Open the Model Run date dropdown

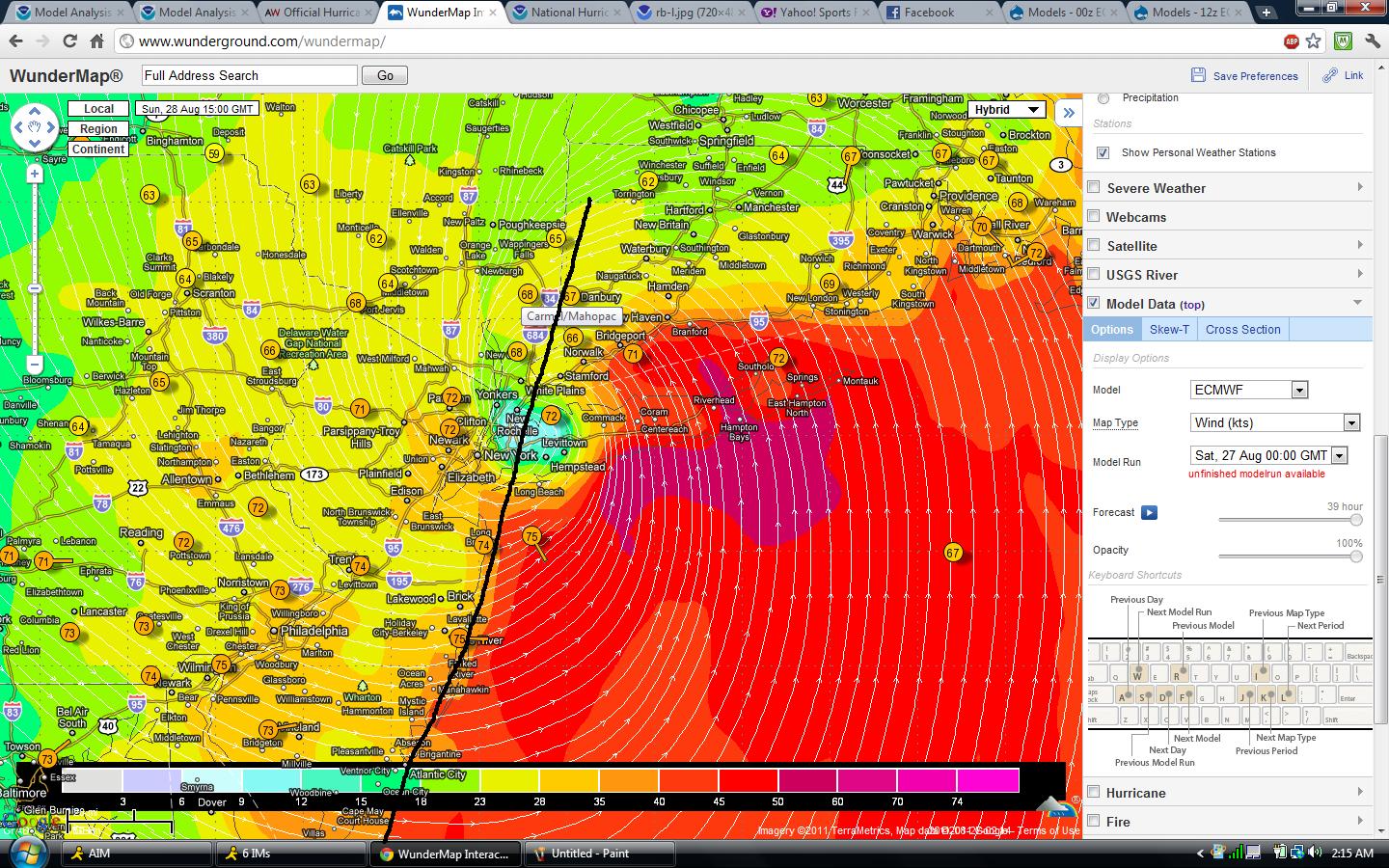(1269, 455)
